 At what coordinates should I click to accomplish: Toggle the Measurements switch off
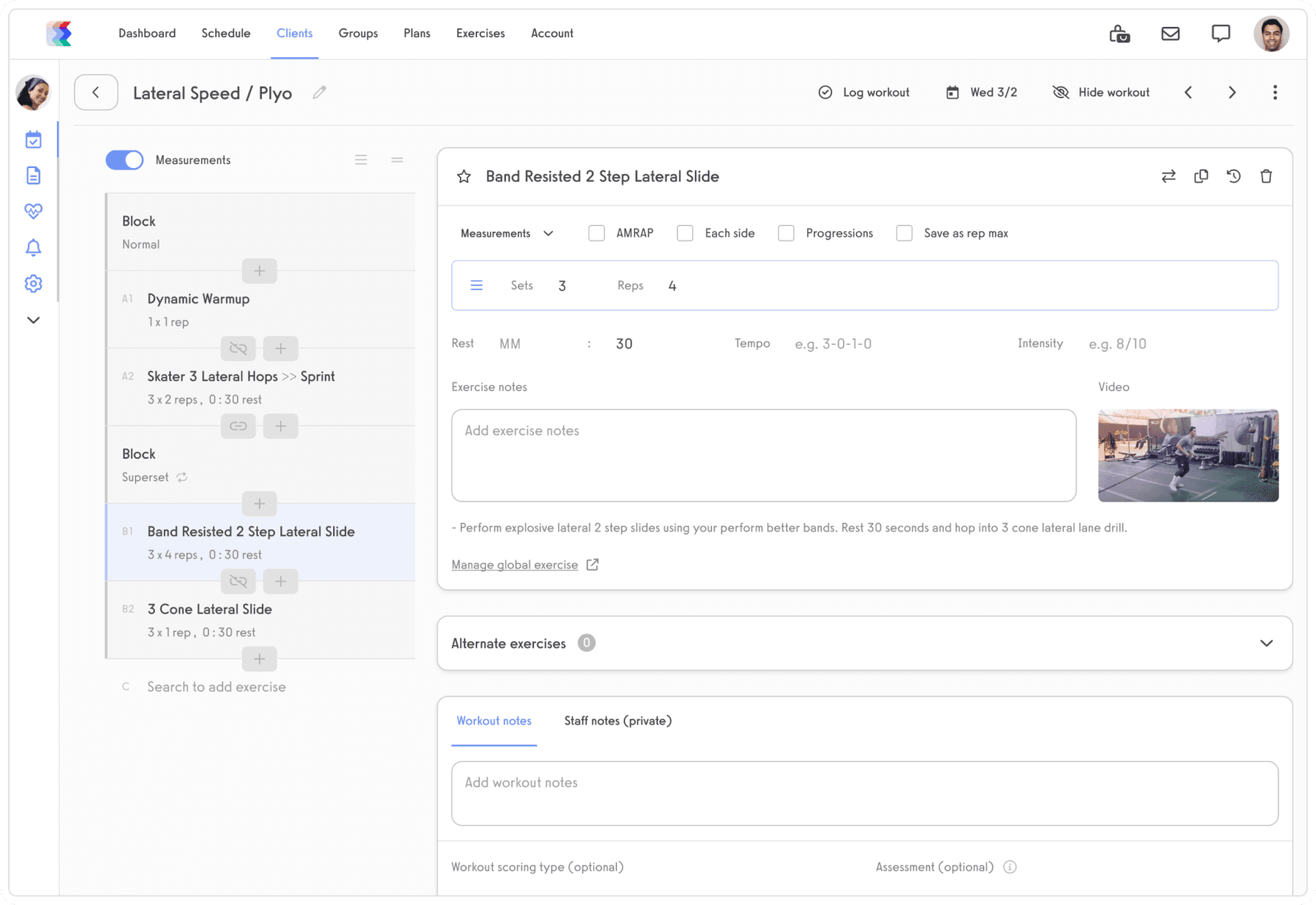124,160
